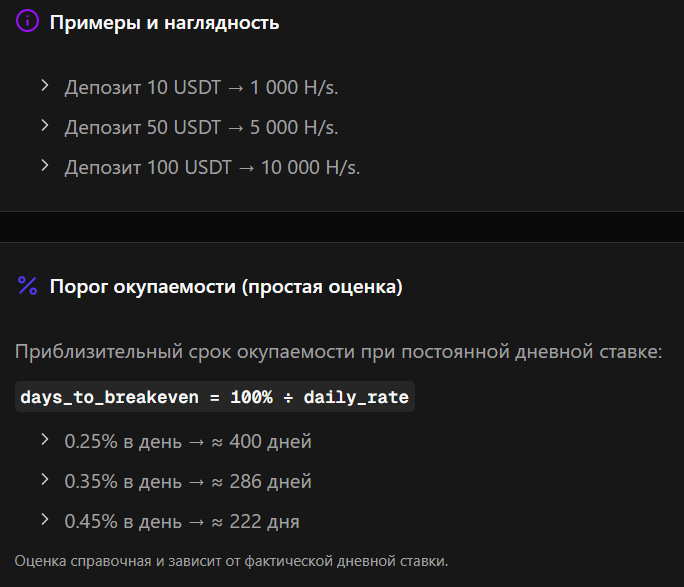Click the 0.45% в день → ≈ 222 дня line

pos(182,521)
